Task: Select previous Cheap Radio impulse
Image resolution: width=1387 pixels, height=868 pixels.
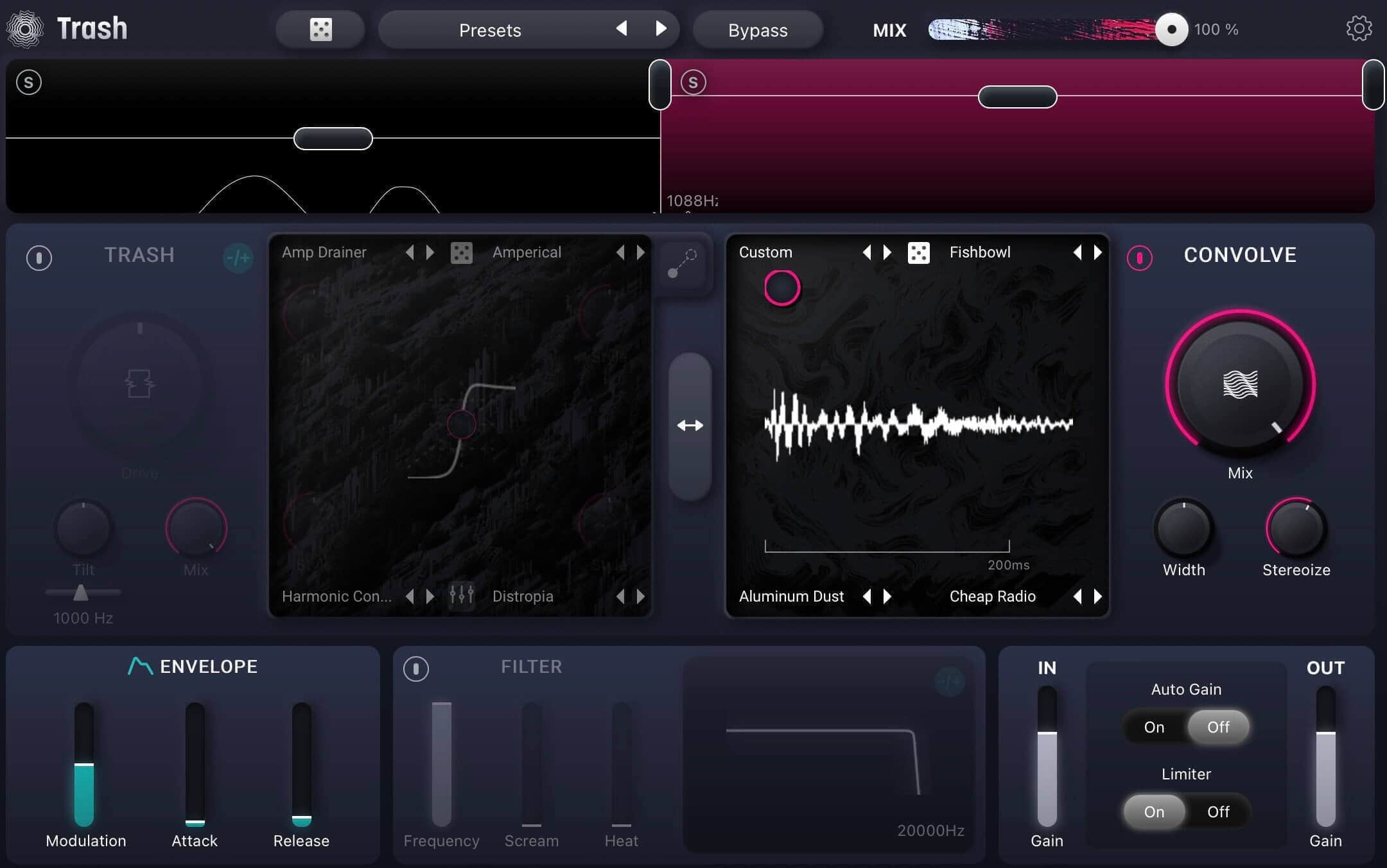Action: click(x=1077, y=596)
